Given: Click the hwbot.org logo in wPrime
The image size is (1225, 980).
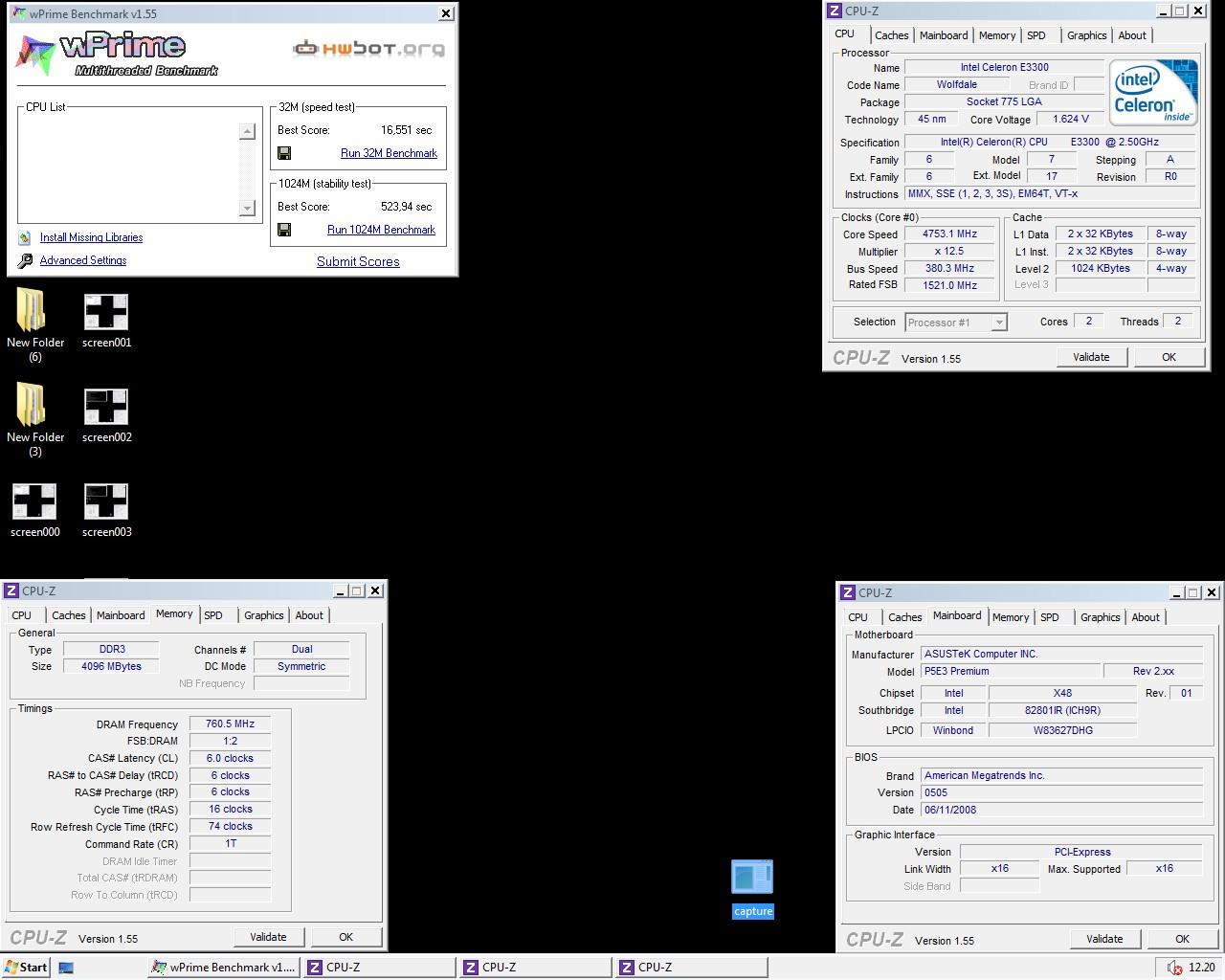Looking at the screenshot, I should coord(368,48).
